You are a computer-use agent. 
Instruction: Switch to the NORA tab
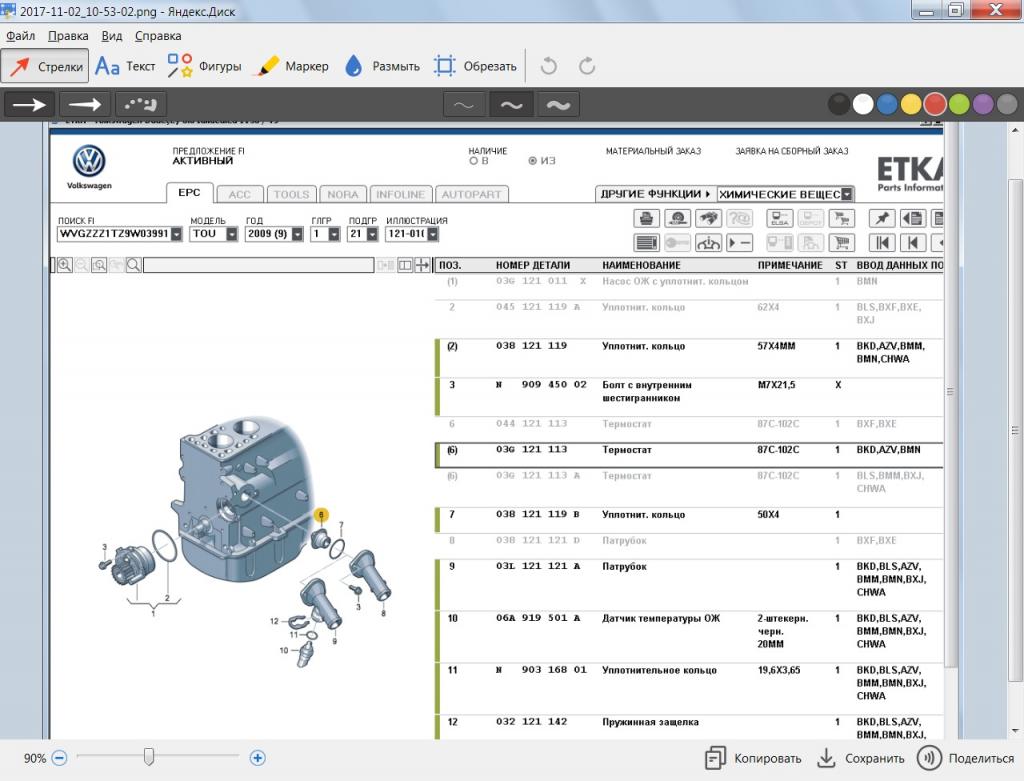[343, 195]
